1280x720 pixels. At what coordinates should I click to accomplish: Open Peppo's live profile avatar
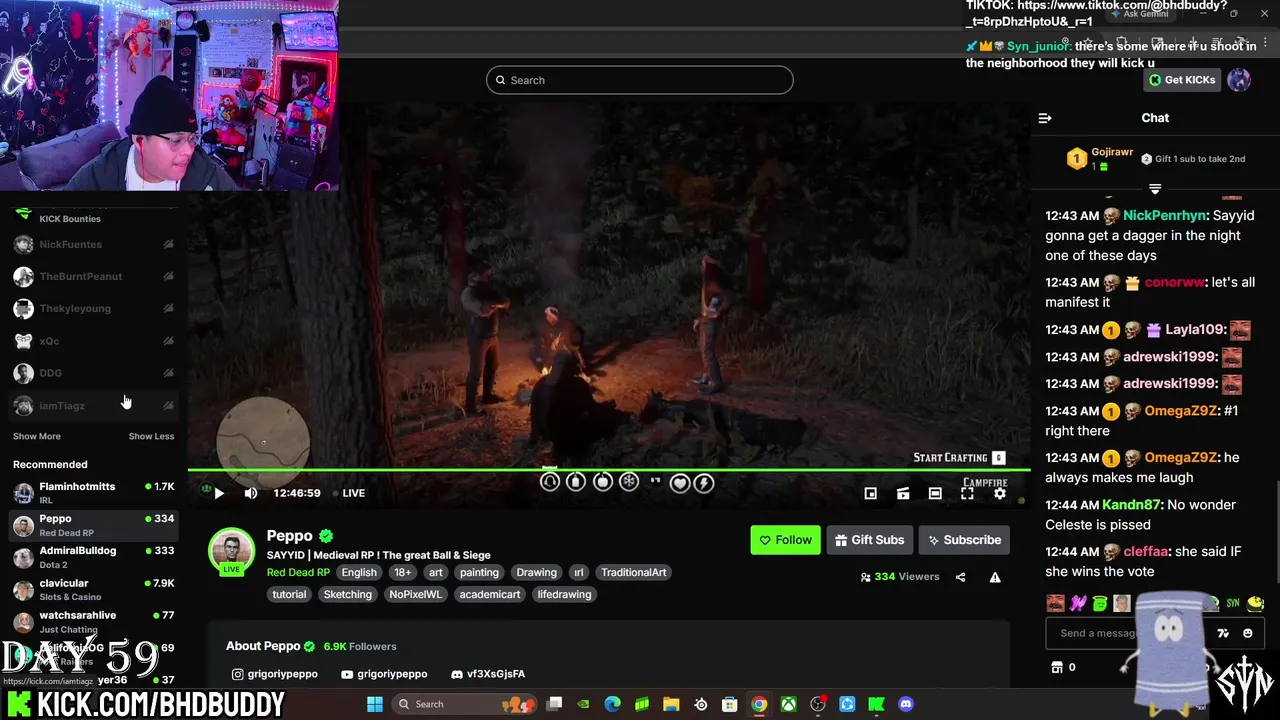pos(231,551)
